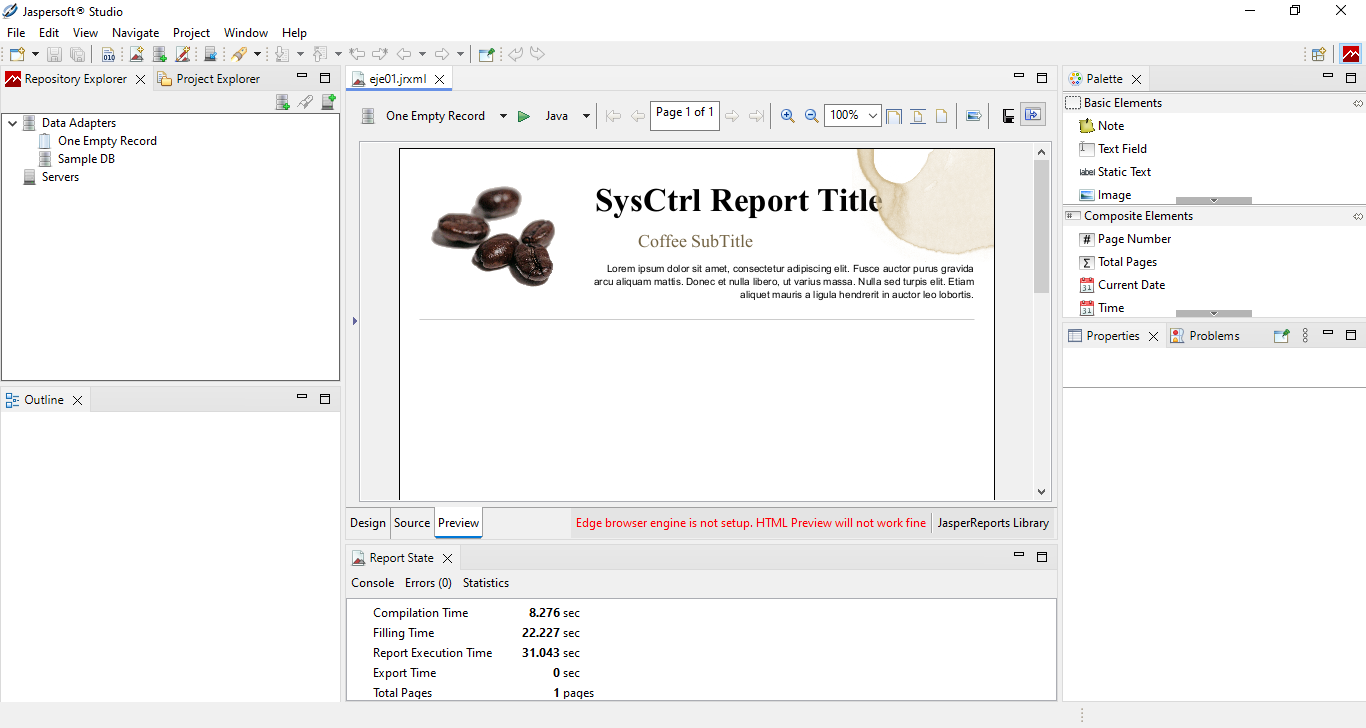Click the export report icon in preview toolbar

pos(973,116)
